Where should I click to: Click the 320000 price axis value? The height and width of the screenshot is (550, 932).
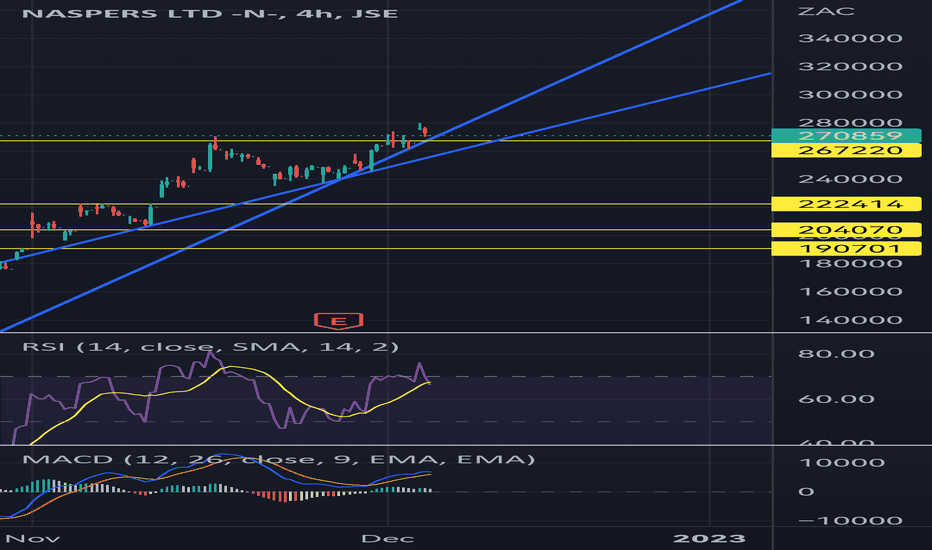point(851,66)
